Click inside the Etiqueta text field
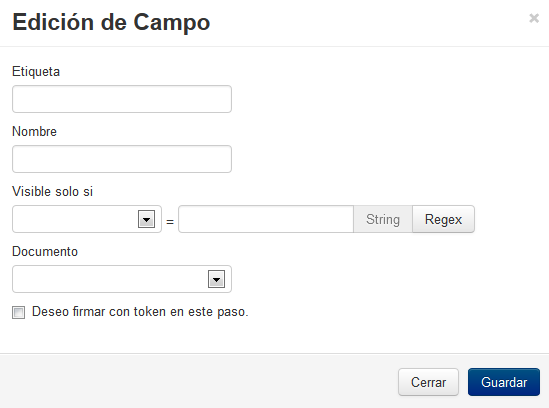Screen dimensions: 549x408 122,99
